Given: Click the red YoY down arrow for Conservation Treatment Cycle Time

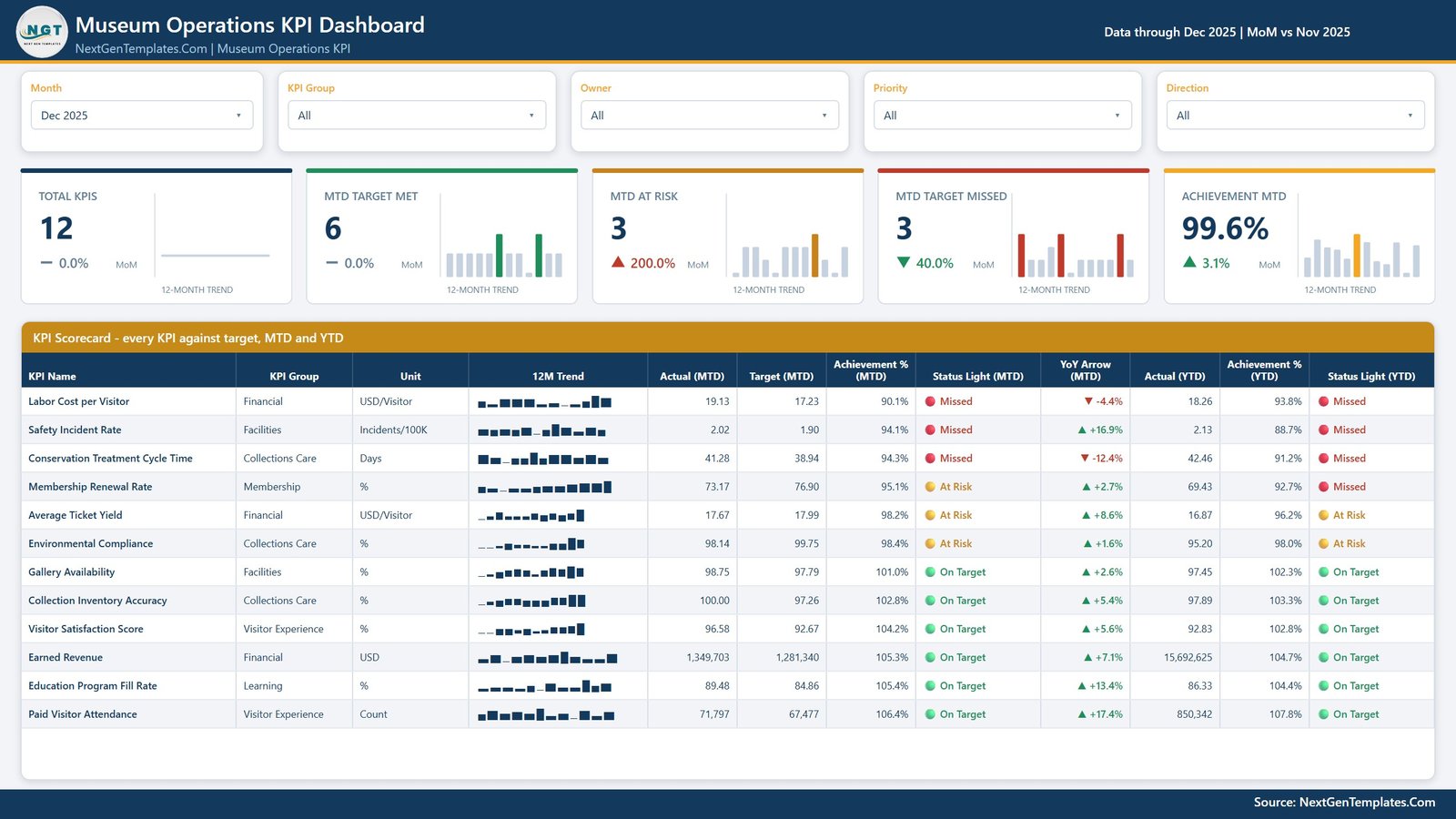Looking at the screenshot, I should coord(1085,459).
